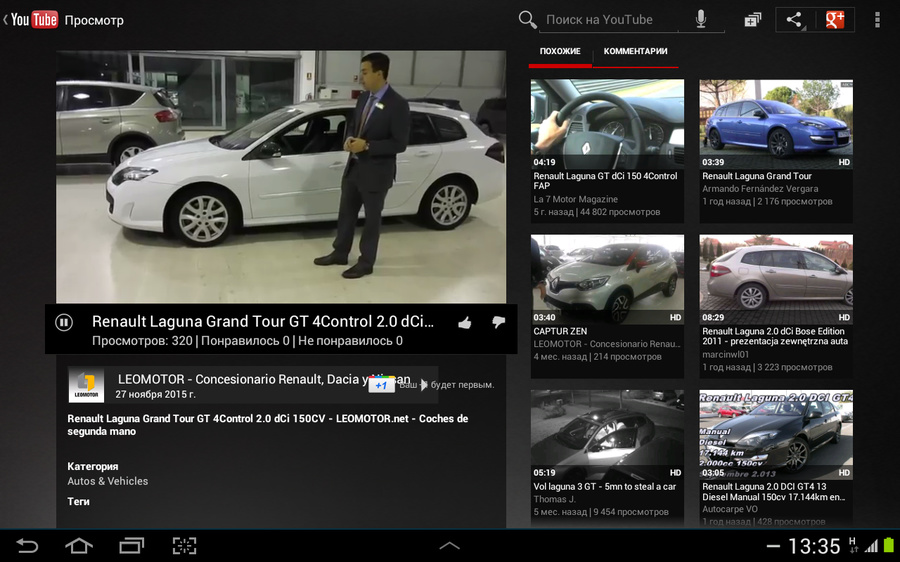This screenshot has width=900, height=562.
Task: Open 'Vol laguna 3 GT' video thumbnail
Action: (x=607, y=435)
